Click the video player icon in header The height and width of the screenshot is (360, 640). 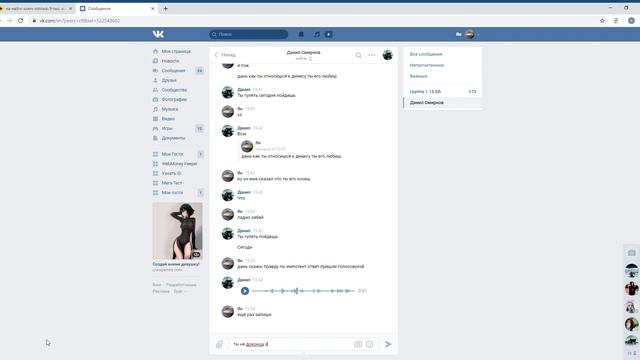(329, 34)
